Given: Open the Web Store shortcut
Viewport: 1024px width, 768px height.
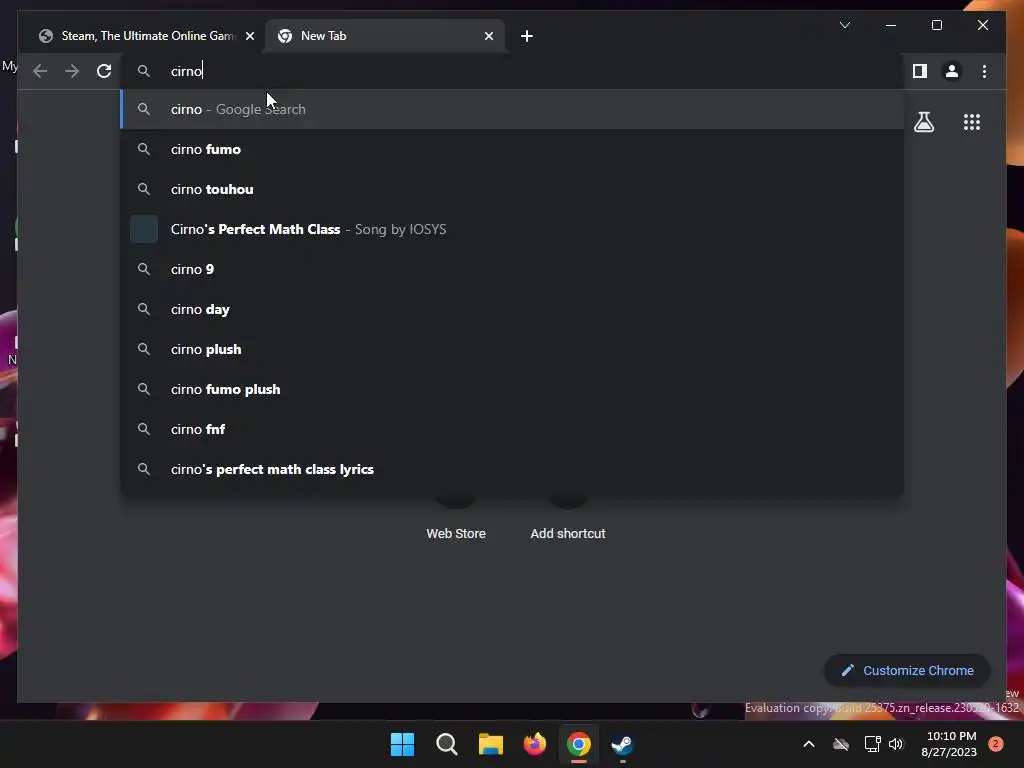Looking at the screenshot, I should [456, 534].
